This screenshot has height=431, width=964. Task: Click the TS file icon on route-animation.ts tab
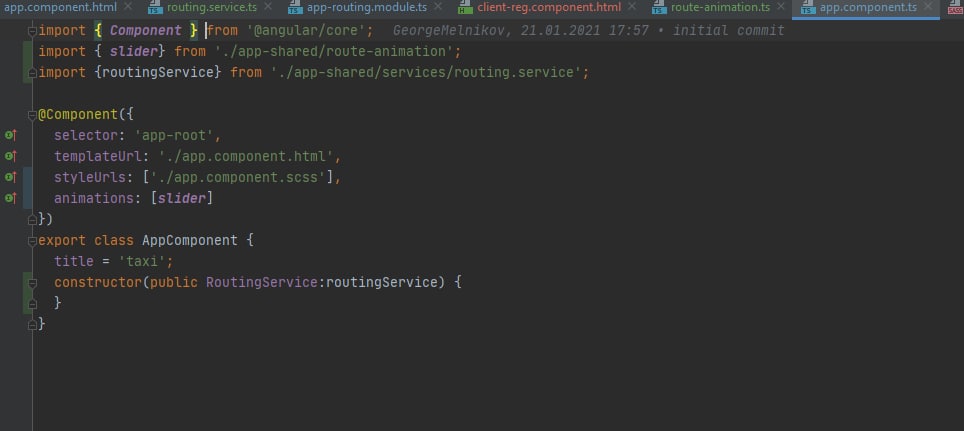point(660,7)
